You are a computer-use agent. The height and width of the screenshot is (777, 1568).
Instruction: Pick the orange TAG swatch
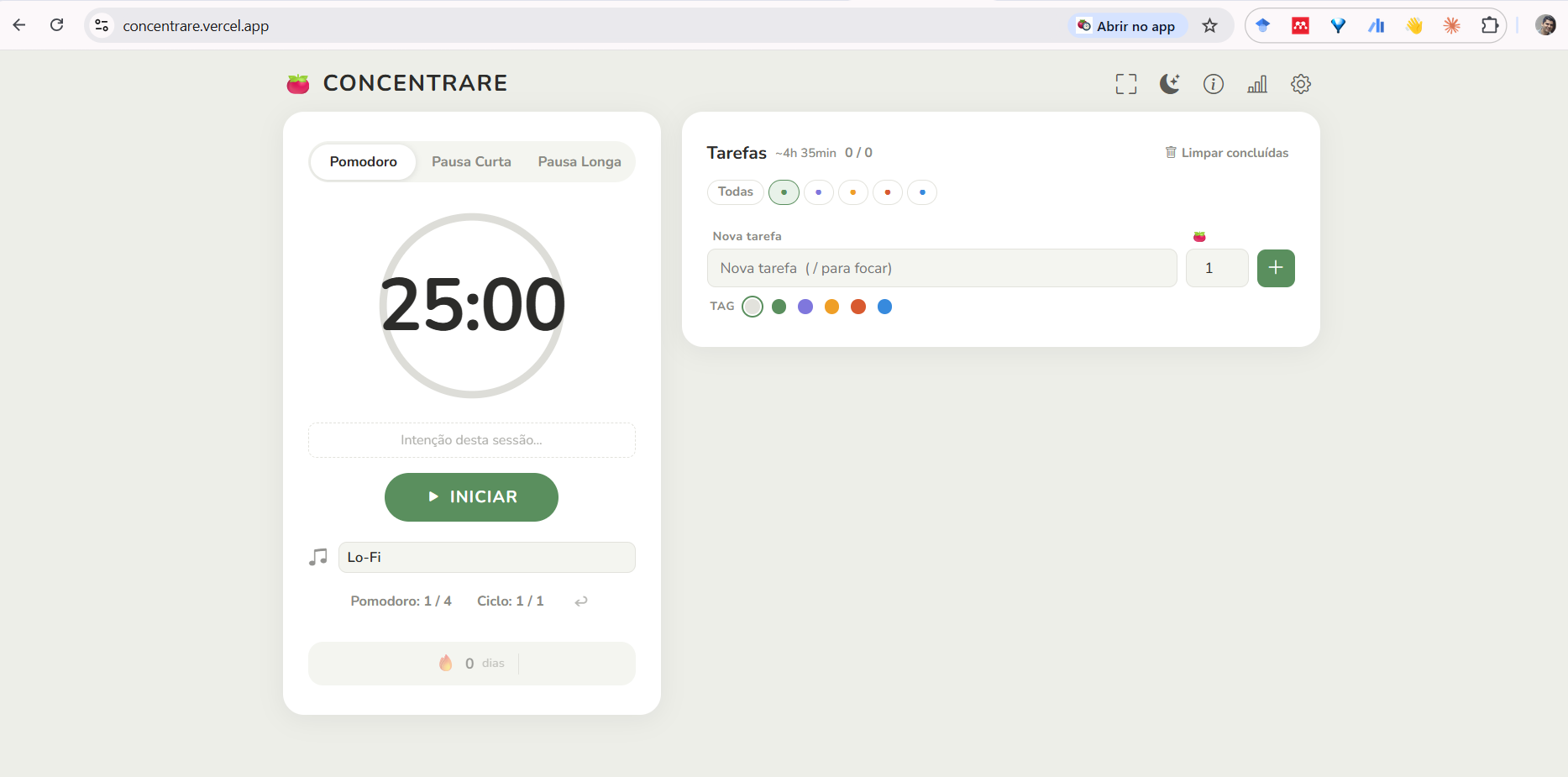[832, 307]
